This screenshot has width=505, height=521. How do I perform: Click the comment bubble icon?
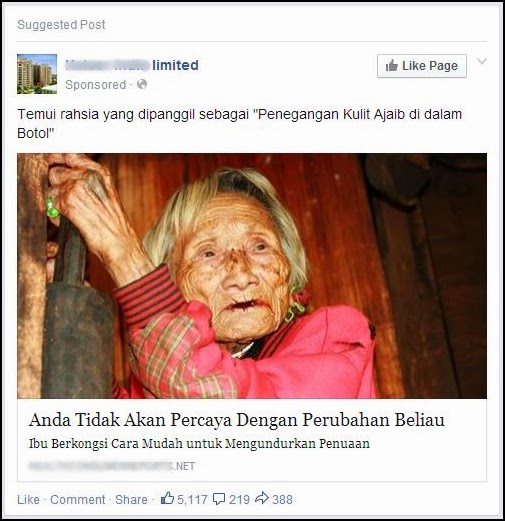click(219, 499)
